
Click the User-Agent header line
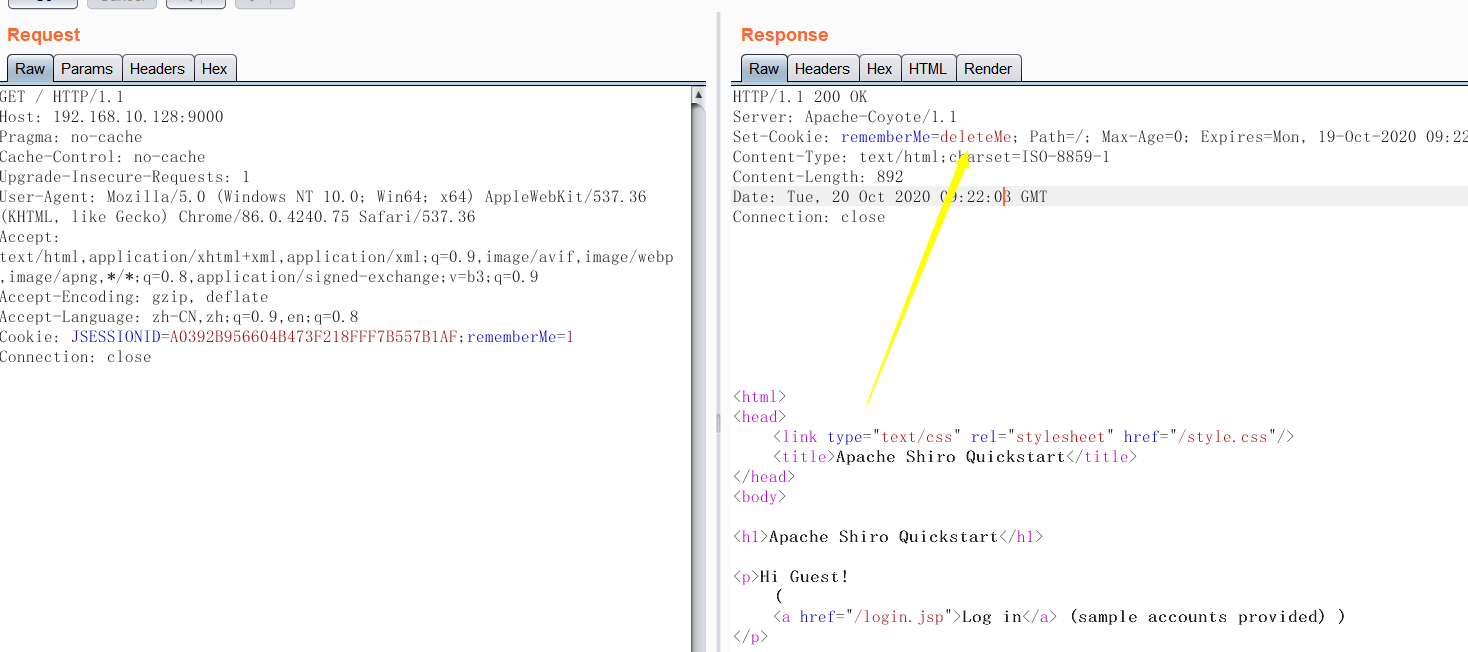pos(323,207)
